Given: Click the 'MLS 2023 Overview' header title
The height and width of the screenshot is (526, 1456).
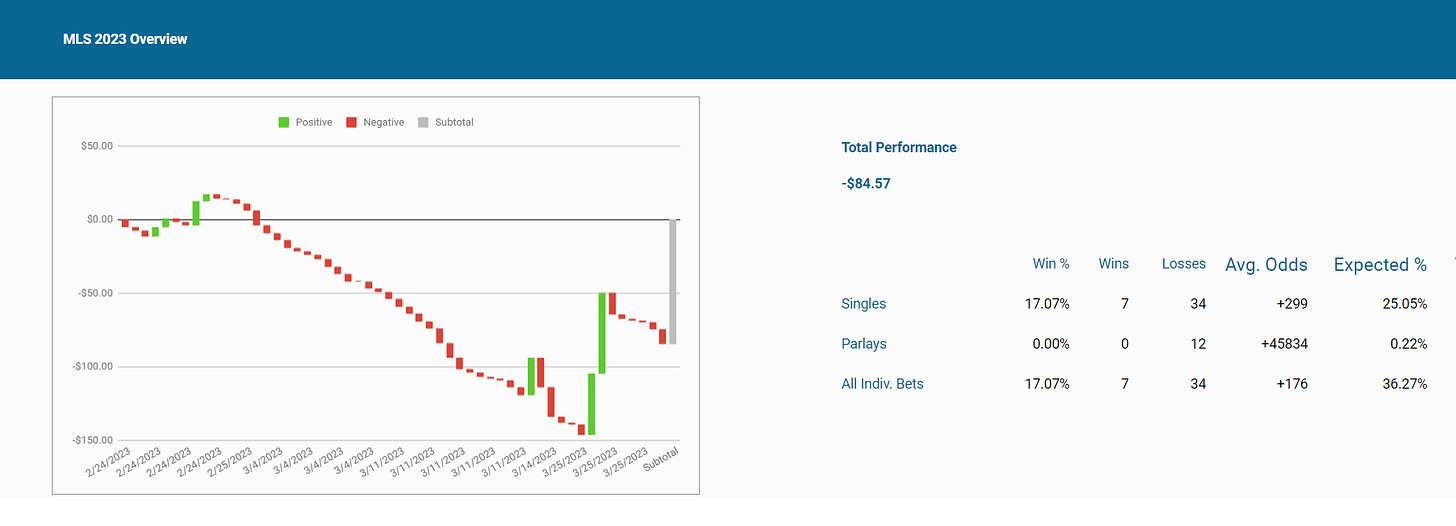Looking at the screenshot, I should point(125,39).
